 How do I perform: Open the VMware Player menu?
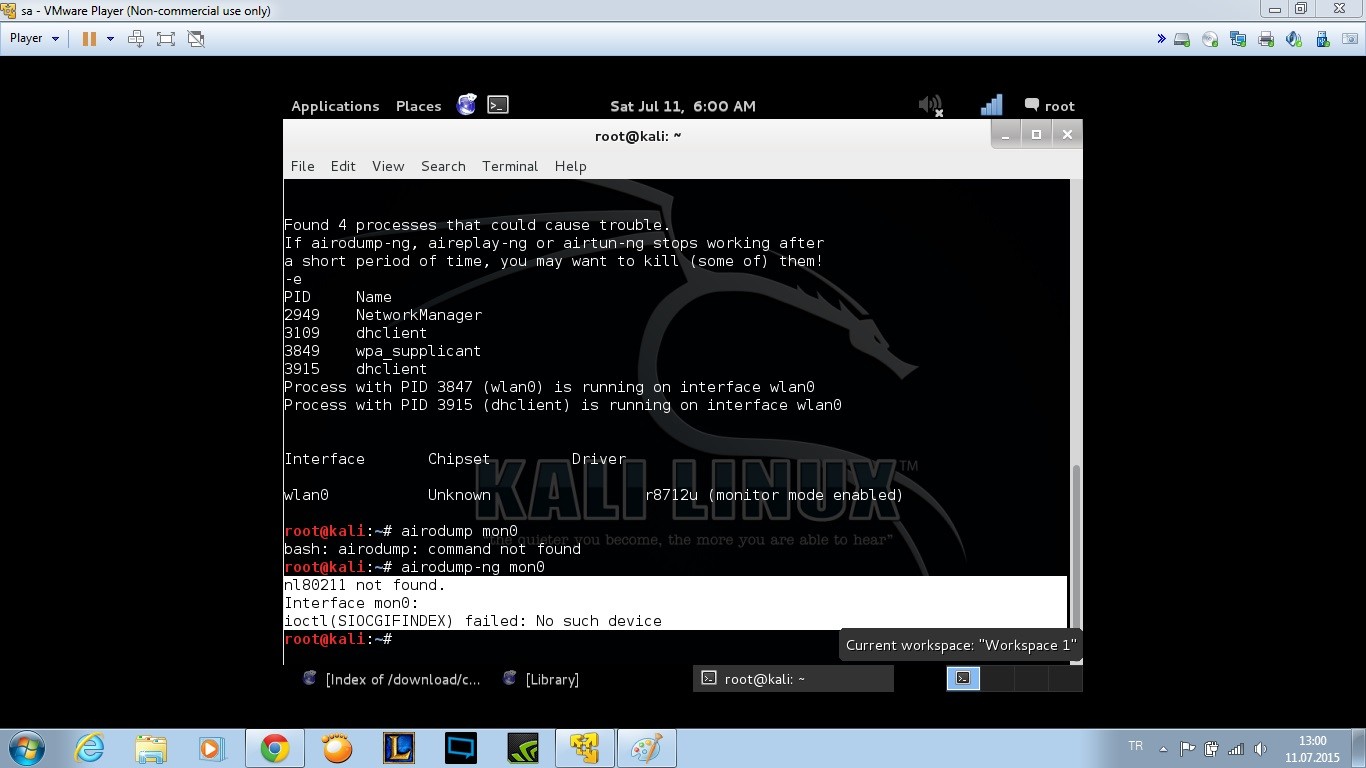34,38
